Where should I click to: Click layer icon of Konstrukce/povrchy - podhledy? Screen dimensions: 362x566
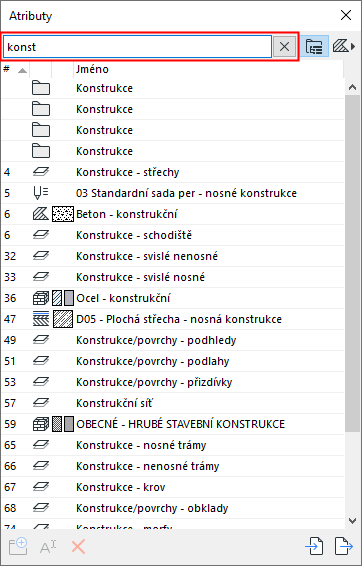[x=41, y=340]
